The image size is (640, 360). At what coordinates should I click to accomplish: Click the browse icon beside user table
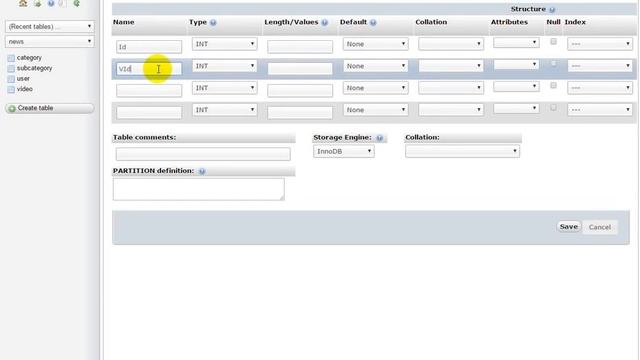point(11,79)
